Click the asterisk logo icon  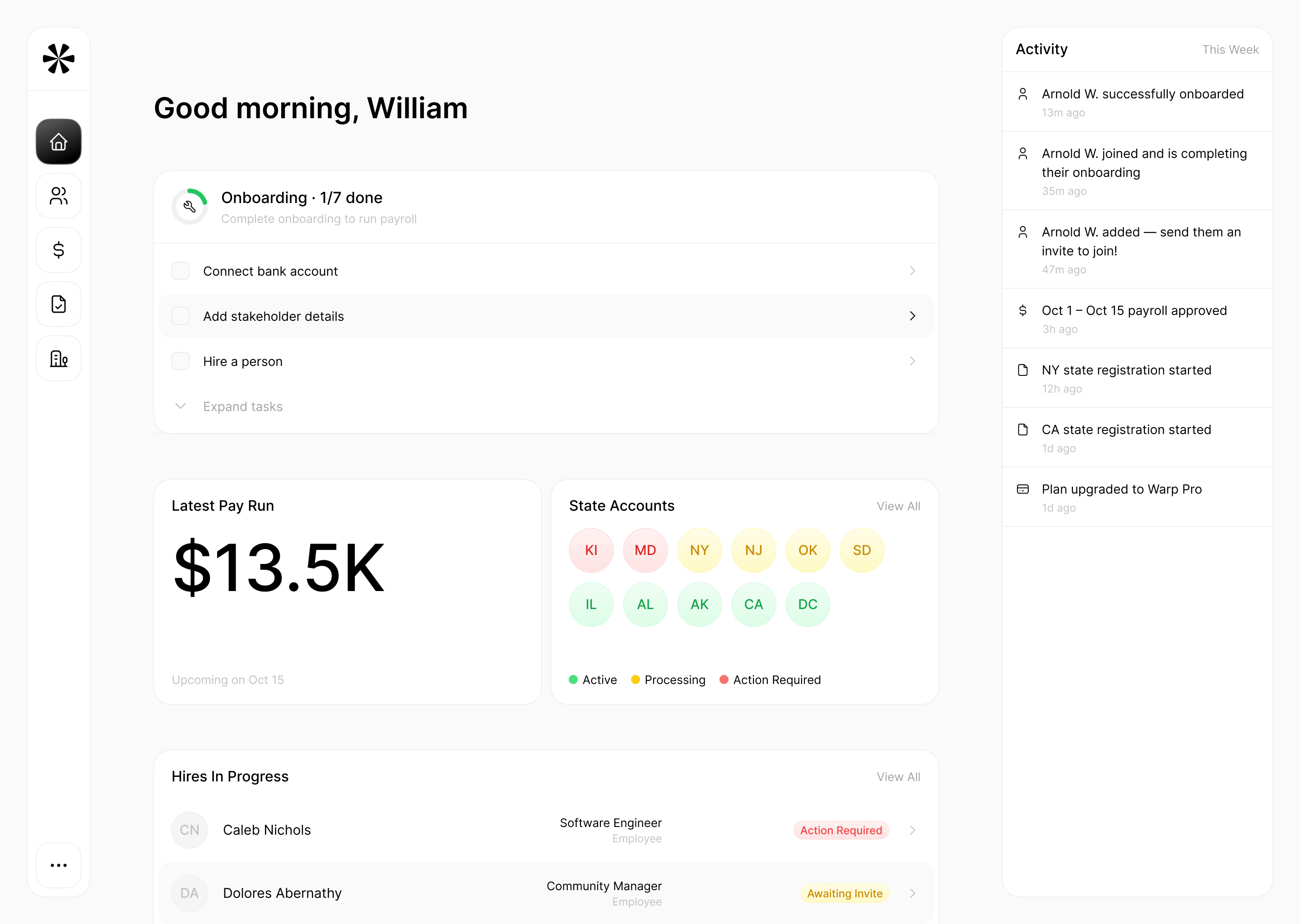(x=59, y=59)
